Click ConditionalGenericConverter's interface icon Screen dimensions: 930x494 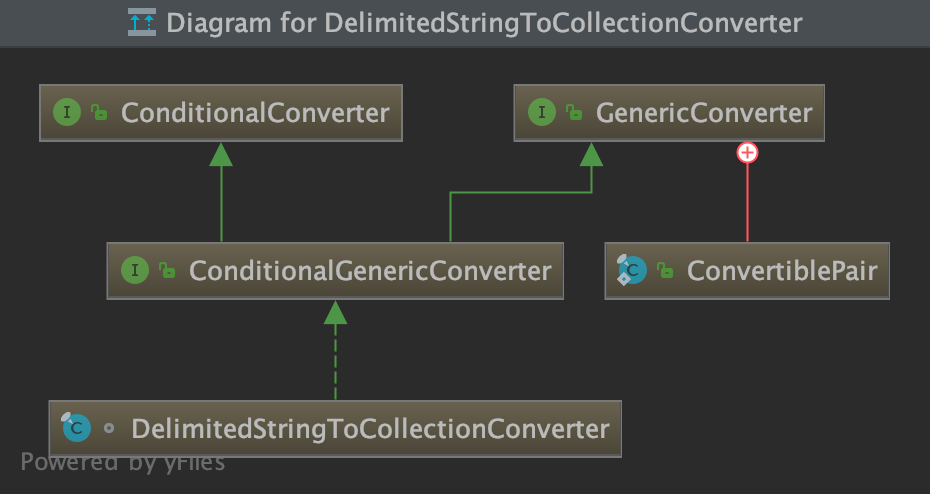coord(134,270)
